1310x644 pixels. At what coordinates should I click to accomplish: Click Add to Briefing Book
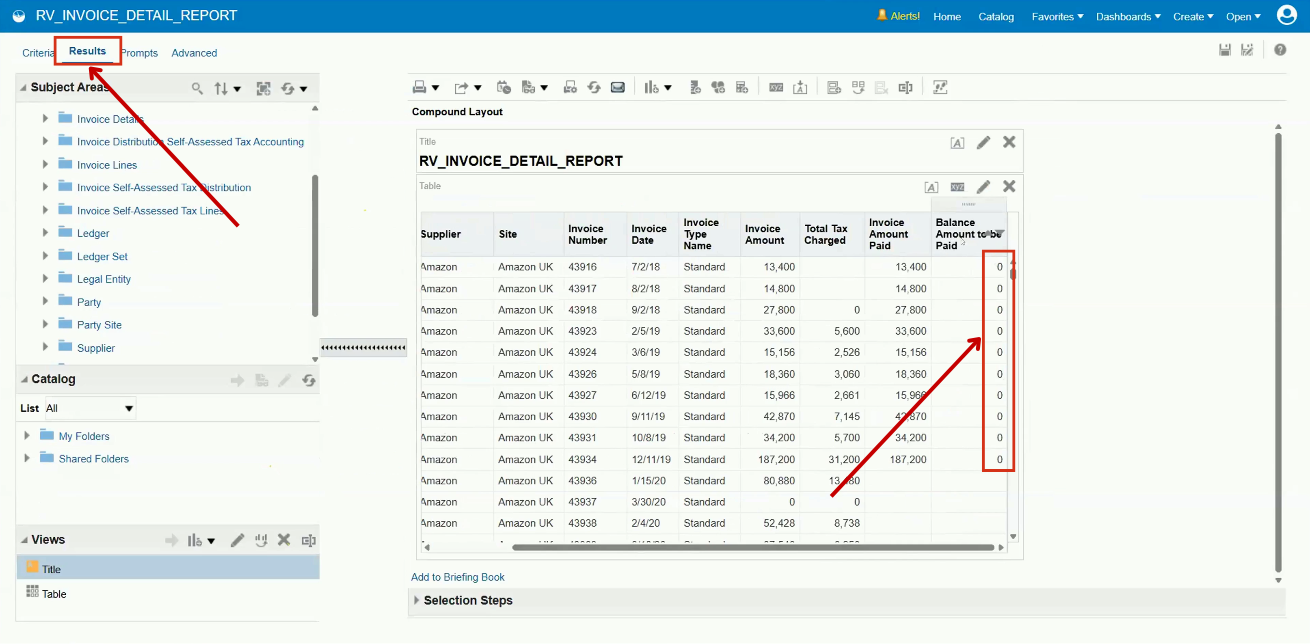(458, 577)
